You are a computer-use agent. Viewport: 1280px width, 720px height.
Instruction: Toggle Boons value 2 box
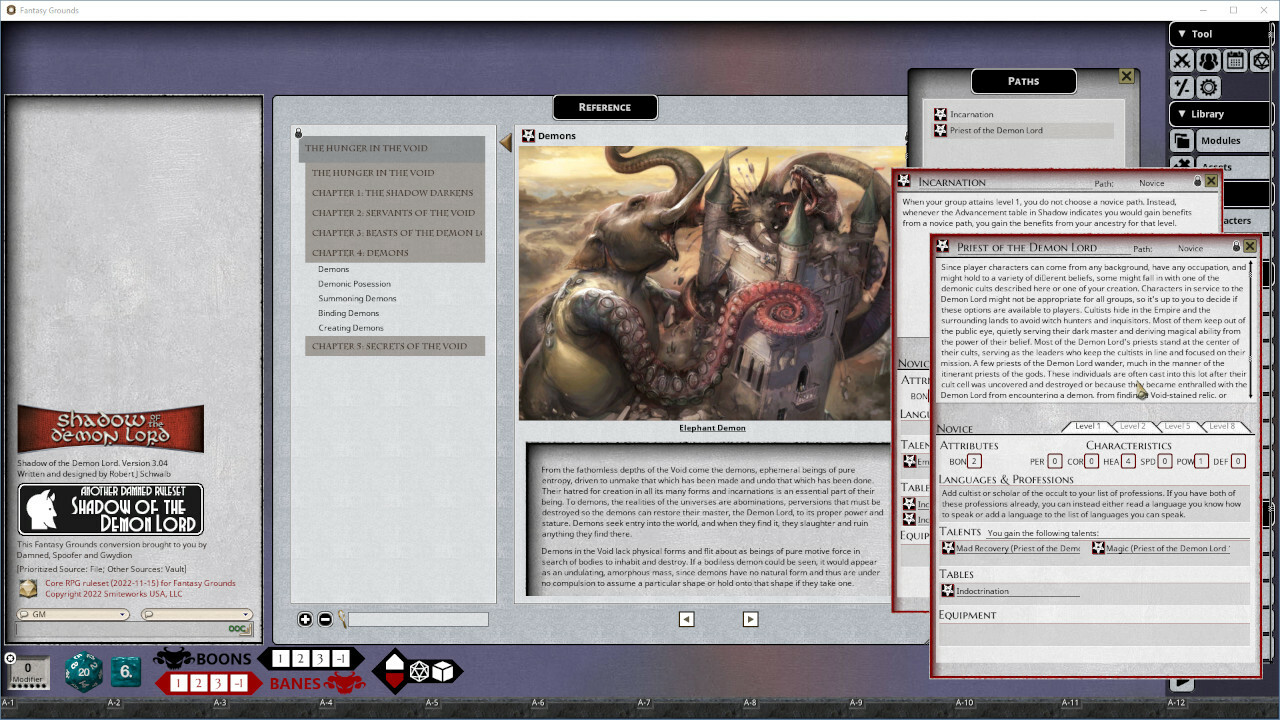300,659
